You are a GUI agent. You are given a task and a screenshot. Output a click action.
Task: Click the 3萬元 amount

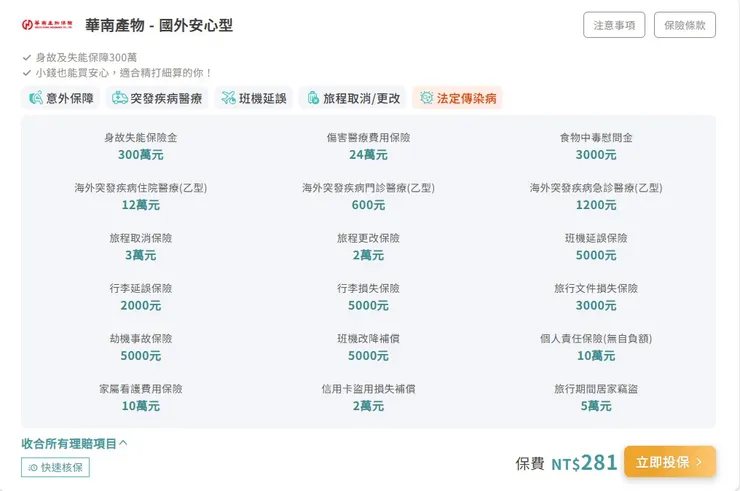click(141, 255)
